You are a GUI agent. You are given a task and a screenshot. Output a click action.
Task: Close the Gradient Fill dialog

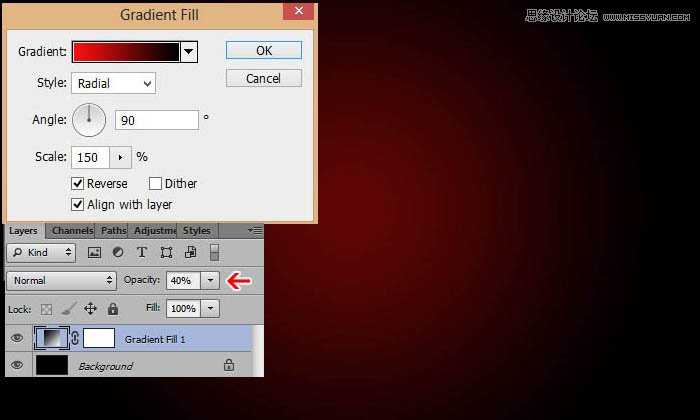point(299,11)
